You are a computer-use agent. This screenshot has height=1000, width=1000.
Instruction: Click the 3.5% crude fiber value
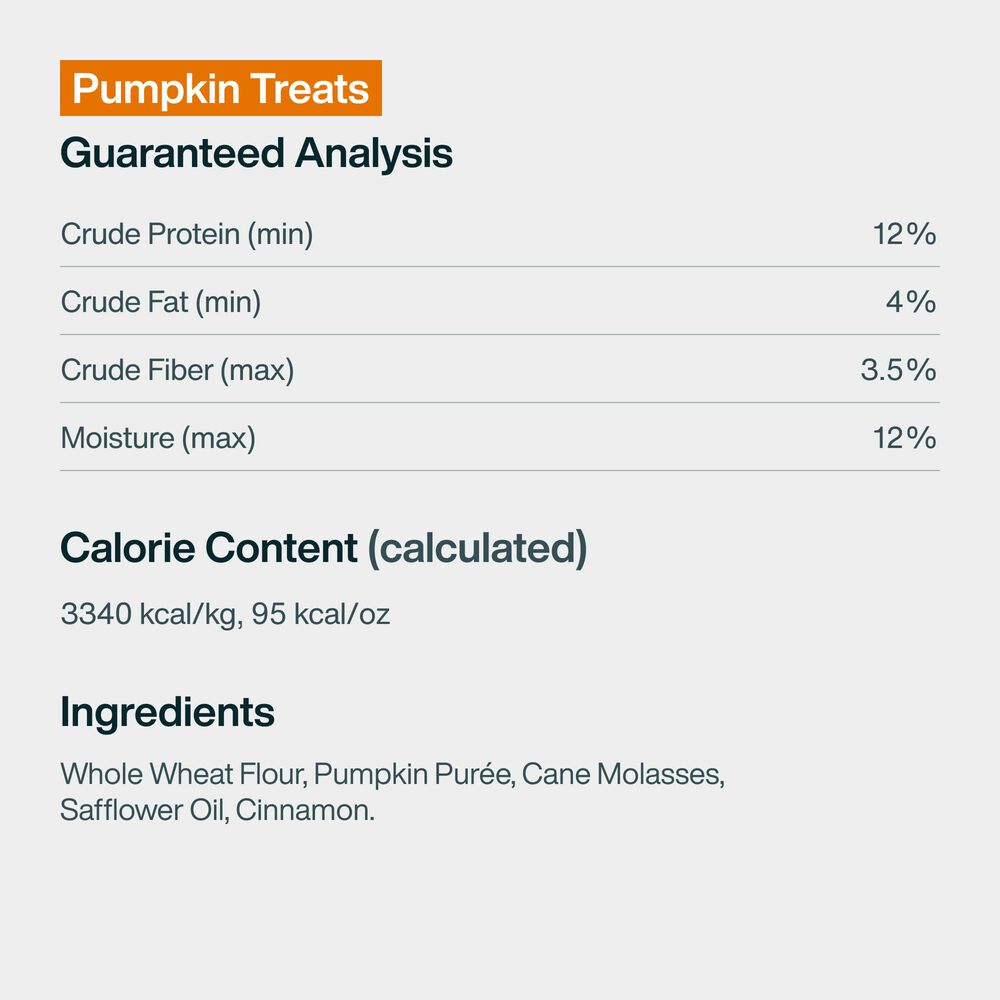pyautogui.click(x=898, y=370)
